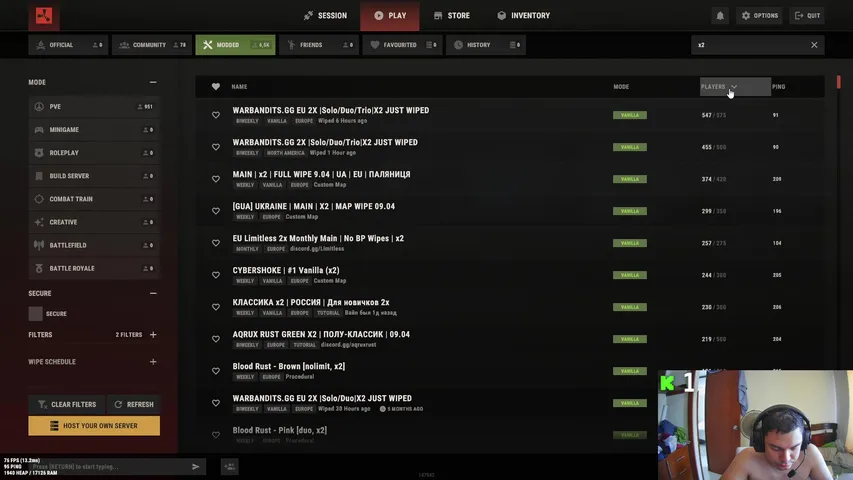Favourite the [GUA] UKRAINE MAIN X2 server
Screen dimensions: 853x480
pos(216,211)
